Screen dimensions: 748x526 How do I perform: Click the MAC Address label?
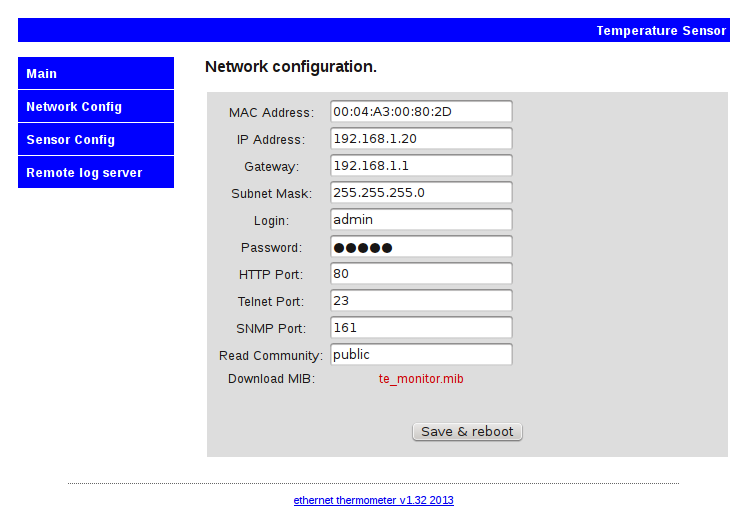click(x=271, y=113)
